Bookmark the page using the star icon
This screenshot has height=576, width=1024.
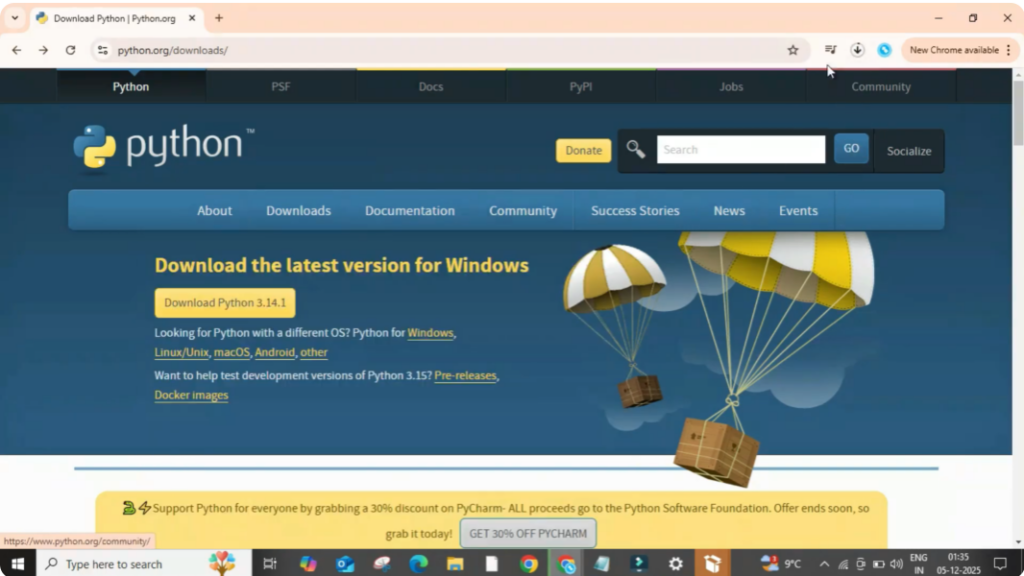tap(792, 49)
